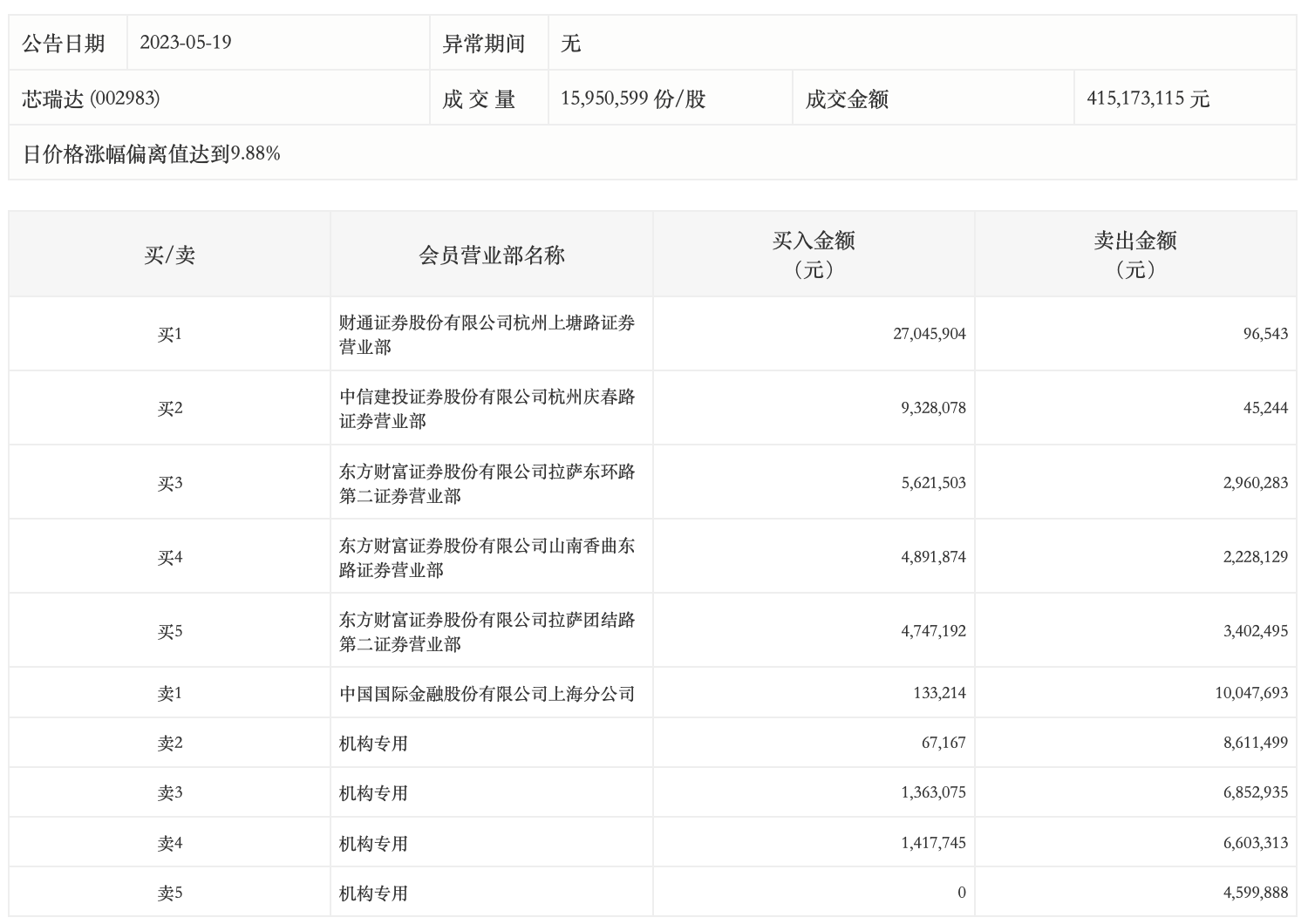Click the 机构专用 name in 卖2 row
This screenshot has width=1308, height=924.
click(373, 744)
